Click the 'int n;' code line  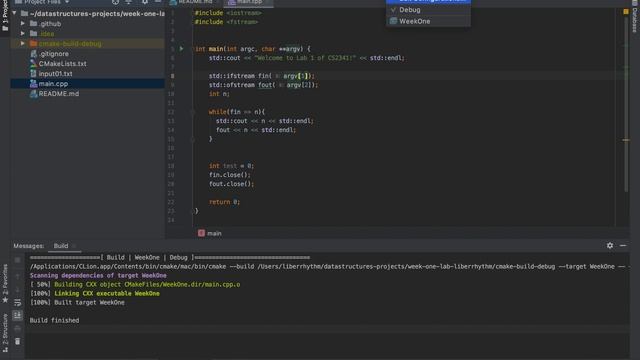click(x=219, y=94)
